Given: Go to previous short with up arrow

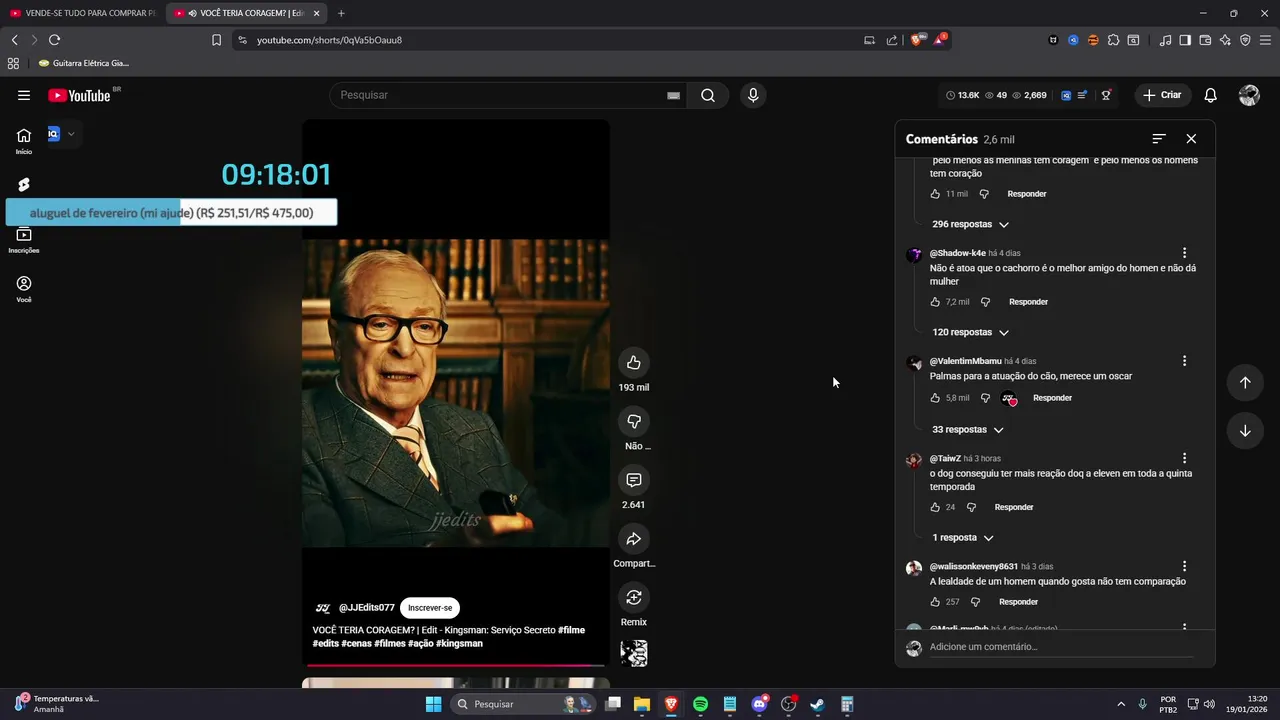Looking at the screenshot, I should pos(1245,382).
